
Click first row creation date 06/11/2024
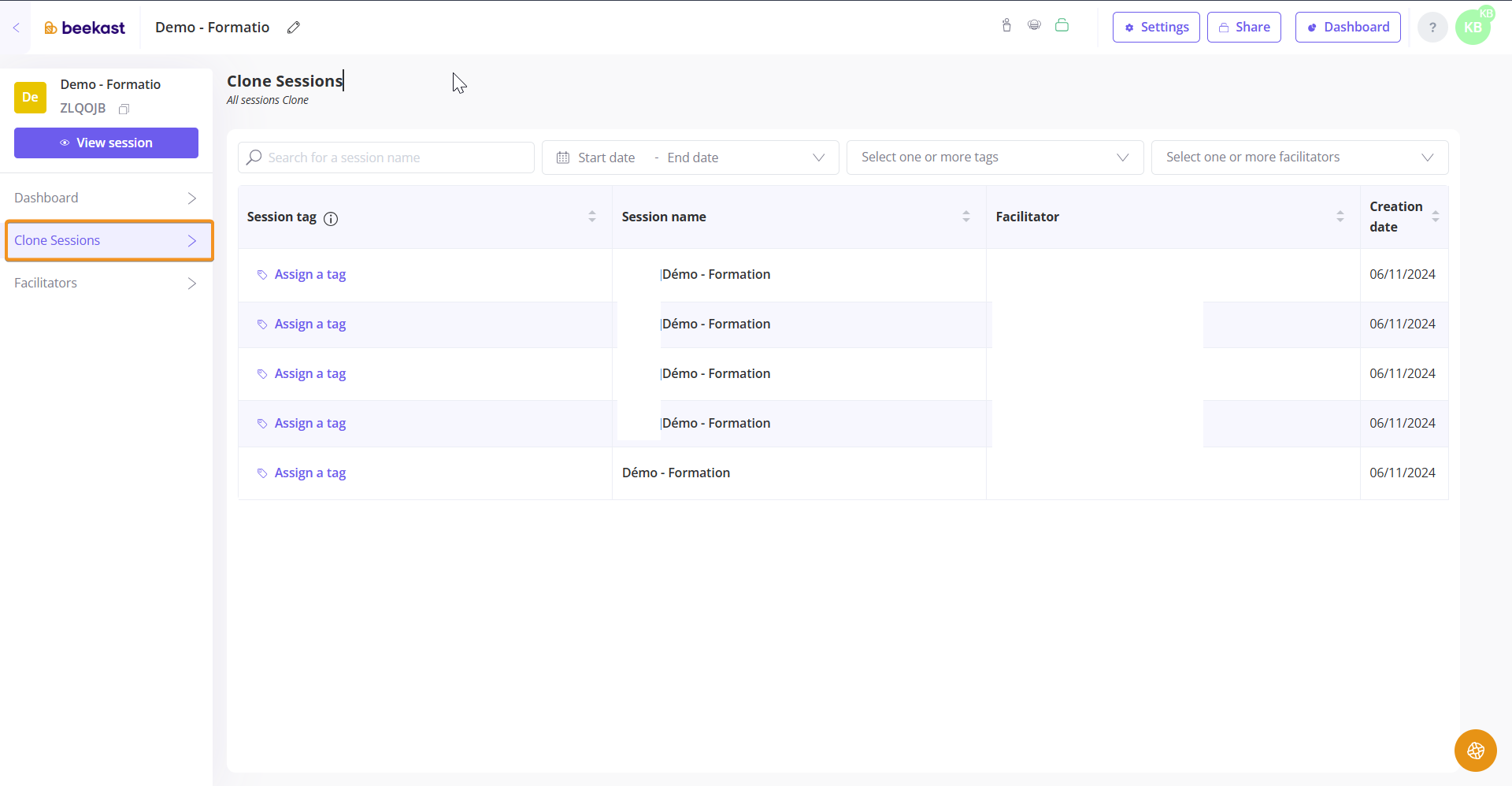click(1403, 274)
